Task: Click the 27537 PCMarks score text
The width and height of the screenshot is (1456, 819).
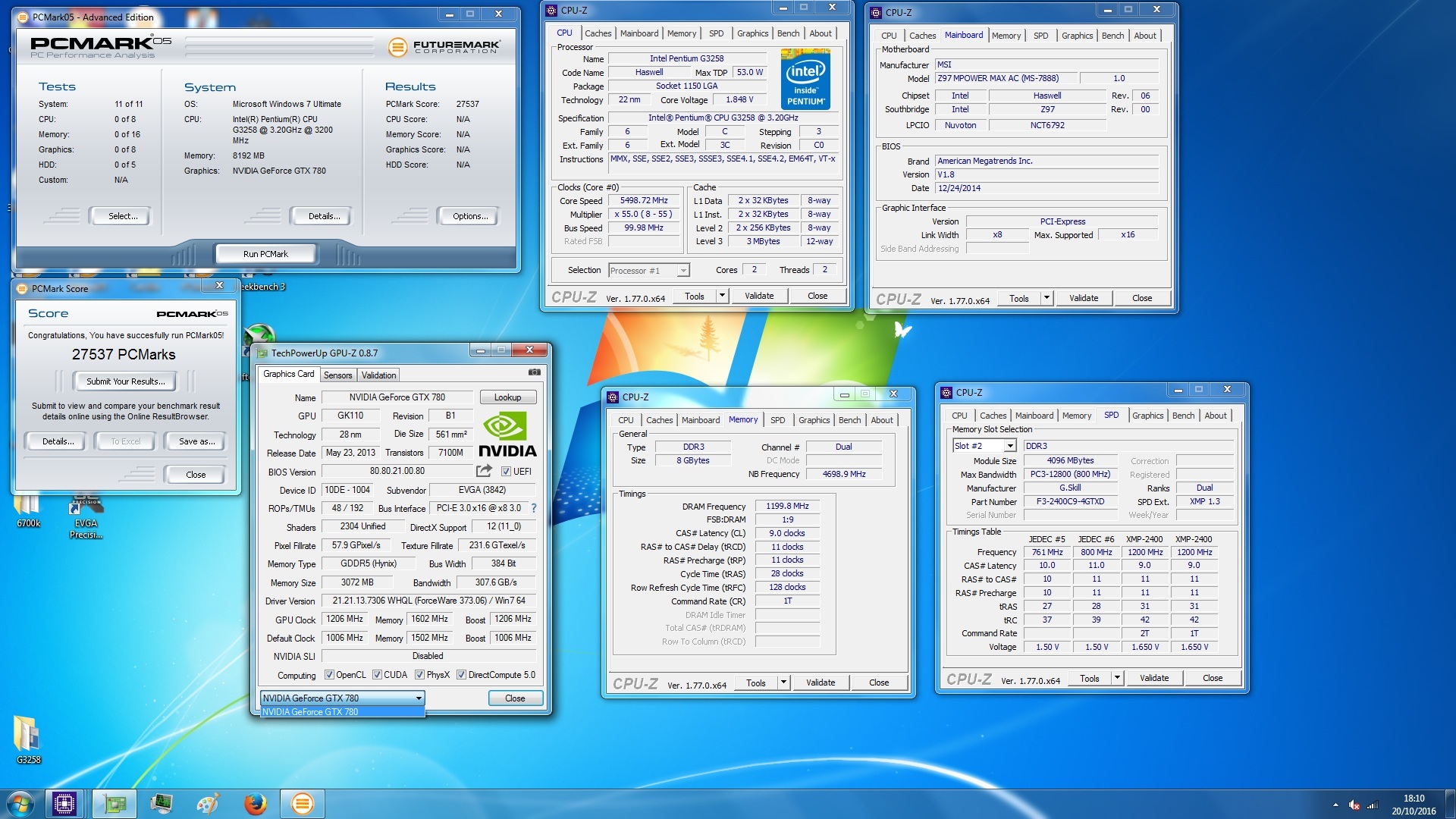Action: click(124, 355)
